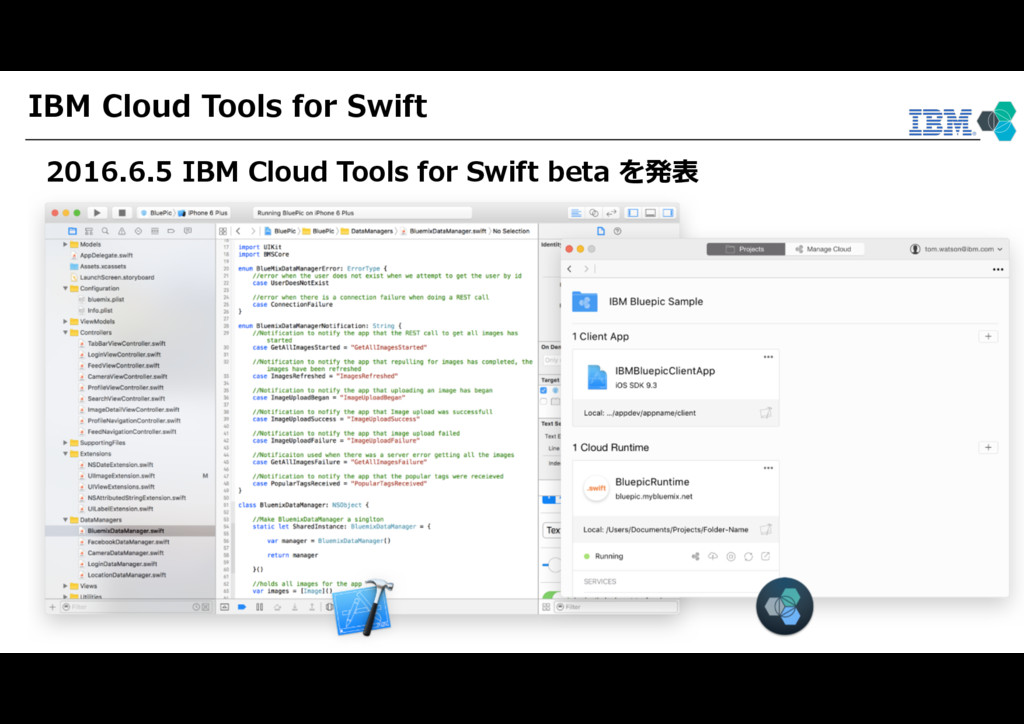Screen dimensions: 1024x724
Task: Show the Quick Help inspector in Xcode
Action: point(617,231)
